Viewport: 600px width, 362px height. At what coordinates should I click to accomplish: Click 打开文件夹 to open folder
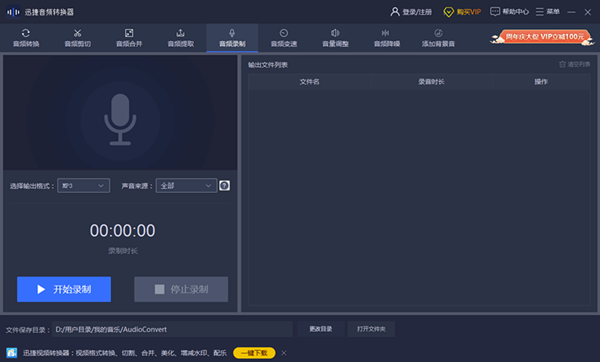coord(371,329)
